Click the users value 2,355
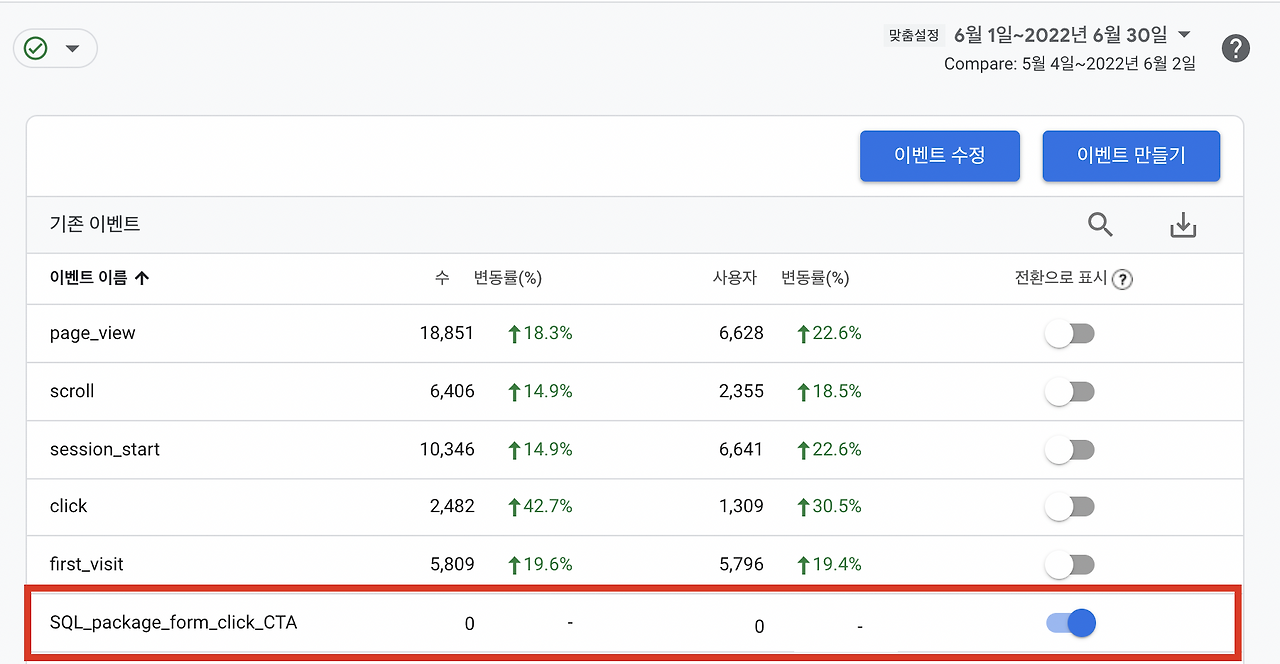 pos(741,391)
